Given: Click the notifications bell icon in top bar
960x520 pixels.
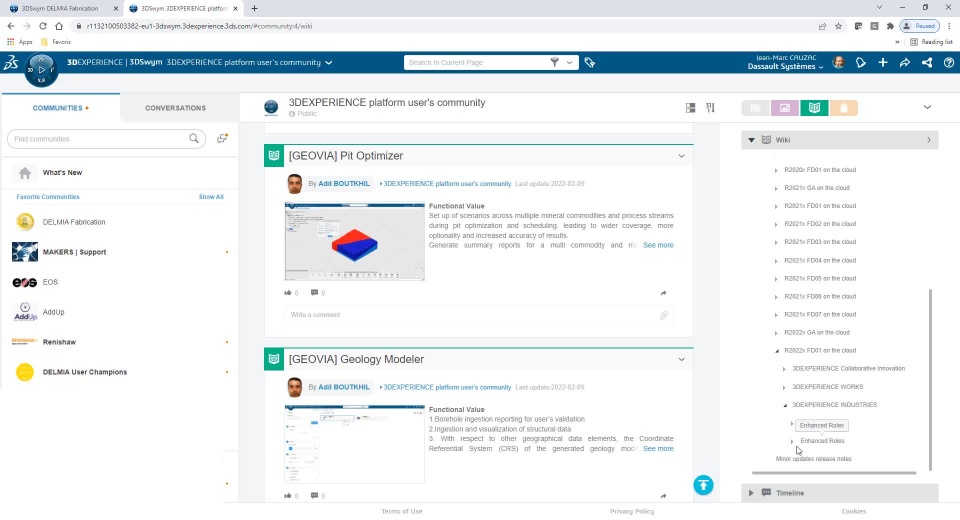Looking at the screenshot, I should tap(860, 62).
